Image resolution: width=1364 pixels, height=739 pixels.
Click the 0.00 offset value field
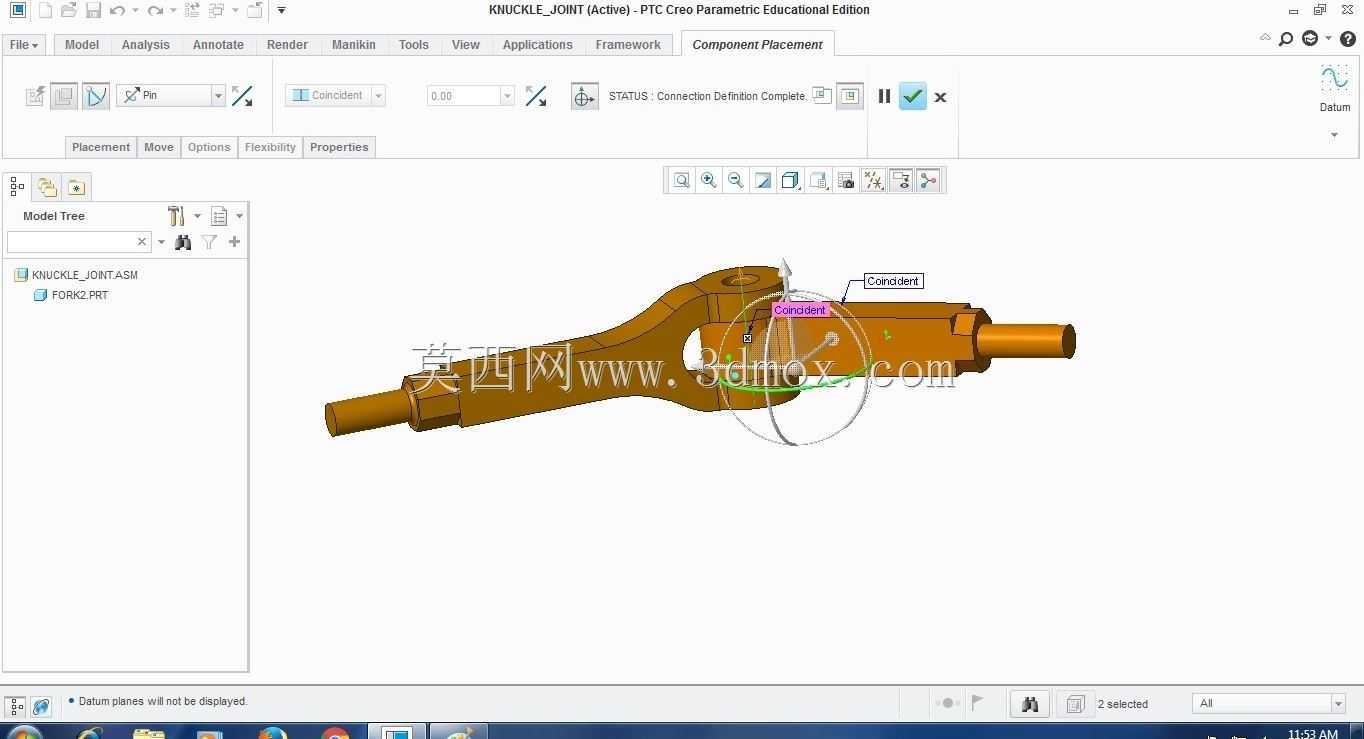(463, 96)
